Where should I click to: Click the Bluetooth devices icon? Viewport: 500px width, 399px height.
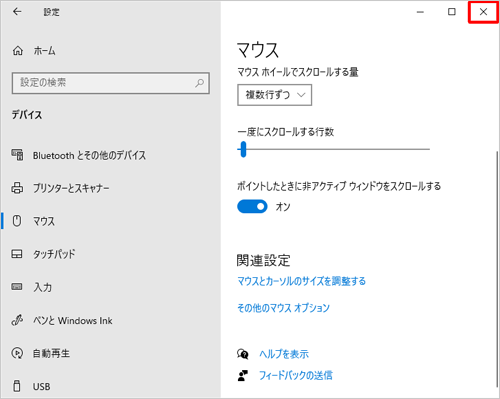click(x=17, y=155)
